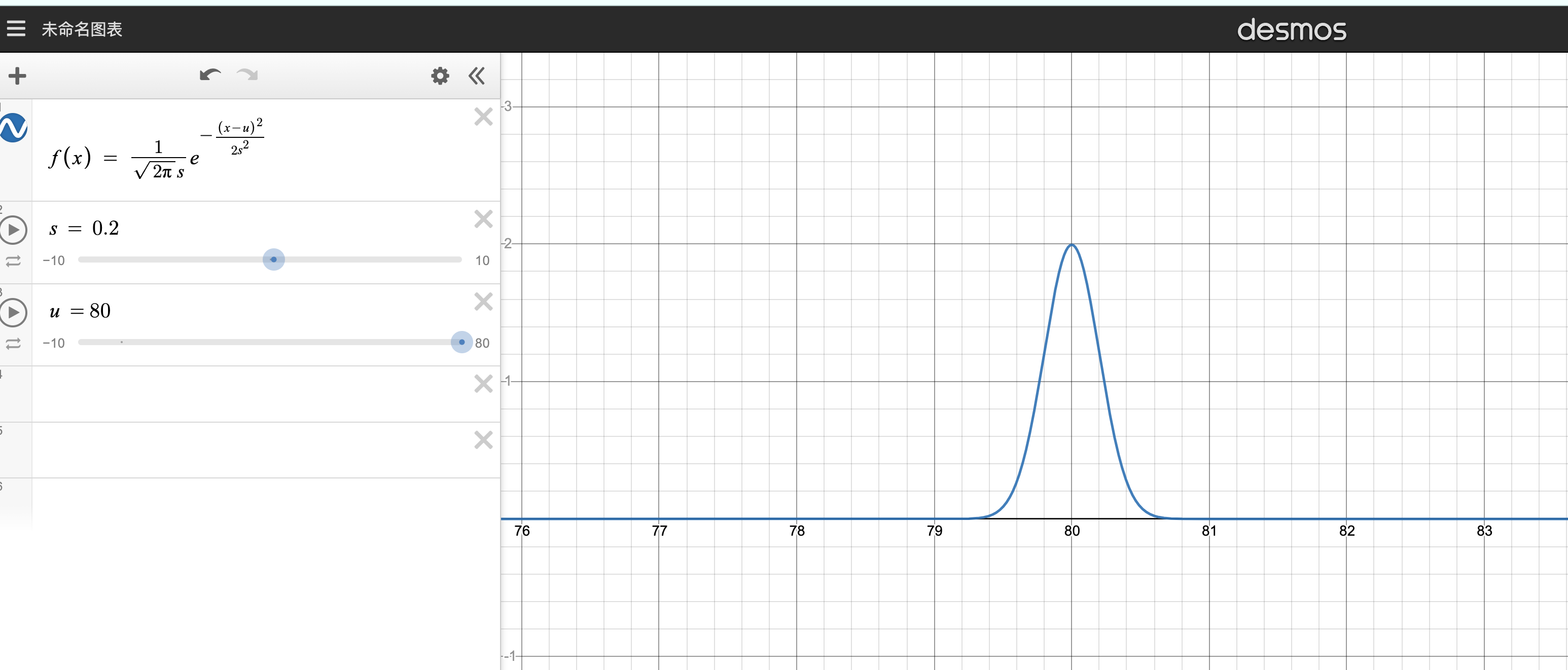
Task: Click the empty expression row four
Action: [256, 394]
